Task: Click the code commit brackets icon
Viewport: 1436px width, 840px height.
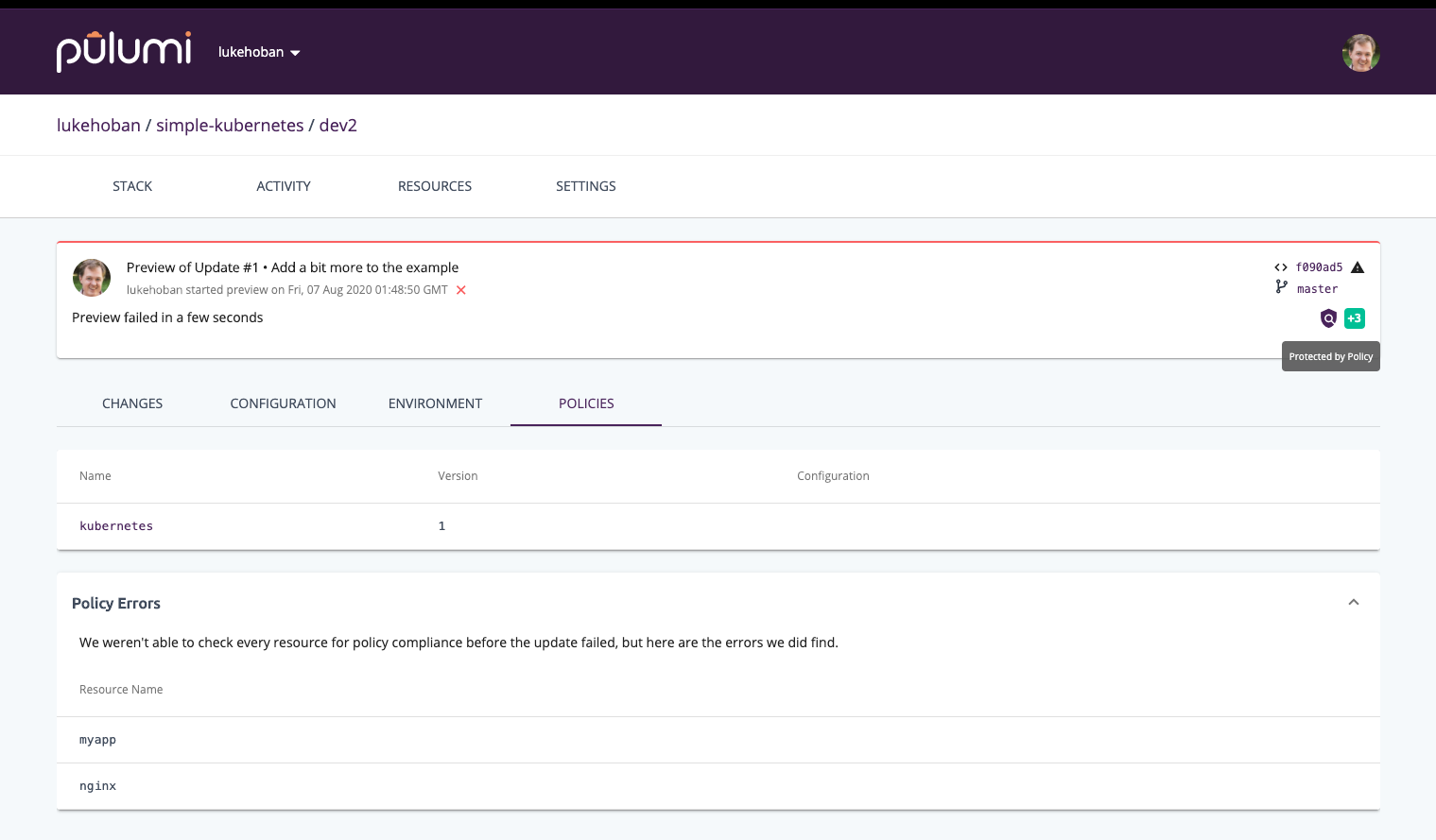Action: [x=1281, y=267]
